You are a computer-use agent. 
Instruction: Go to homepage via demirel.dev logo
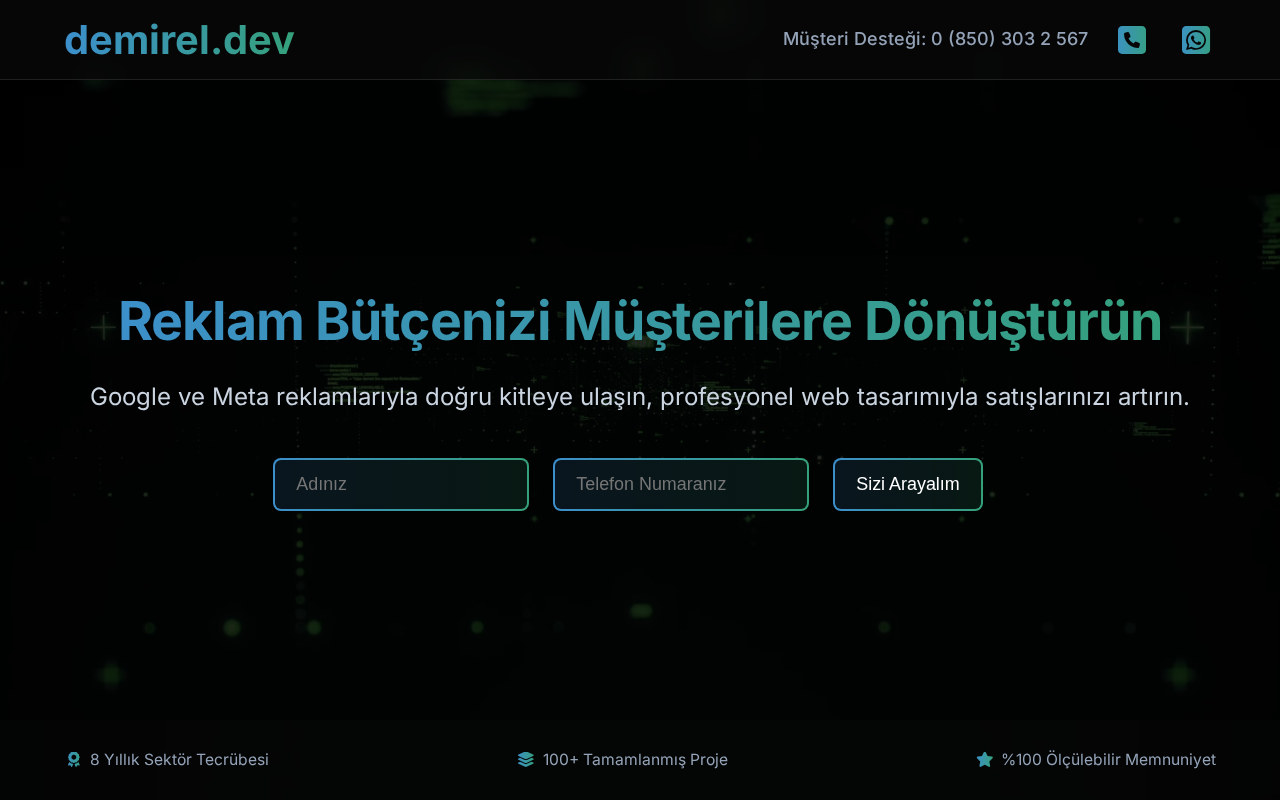point(179,40)
